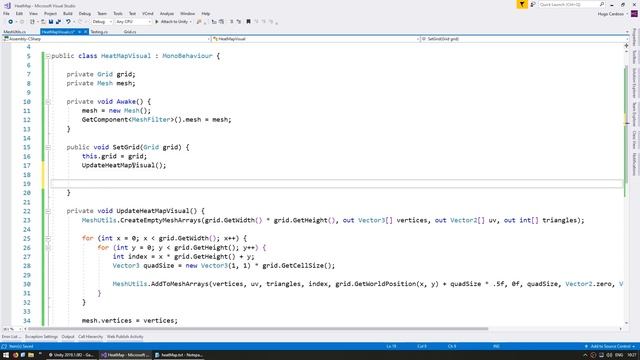Open the Output panel tab
Screen dimensions: 640x360
(x=68, y=337)
